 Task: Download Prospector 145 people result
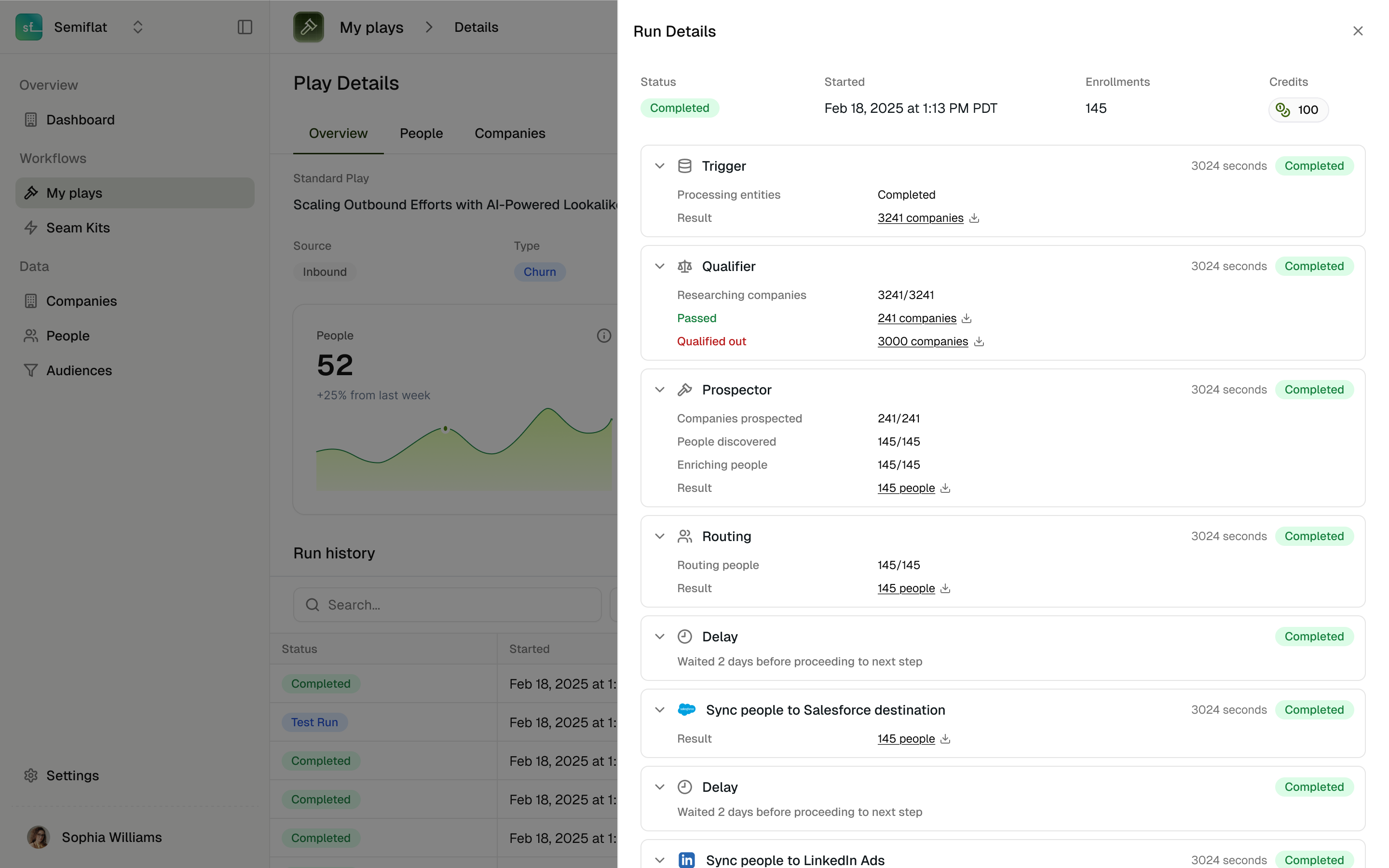coord(945,488)
